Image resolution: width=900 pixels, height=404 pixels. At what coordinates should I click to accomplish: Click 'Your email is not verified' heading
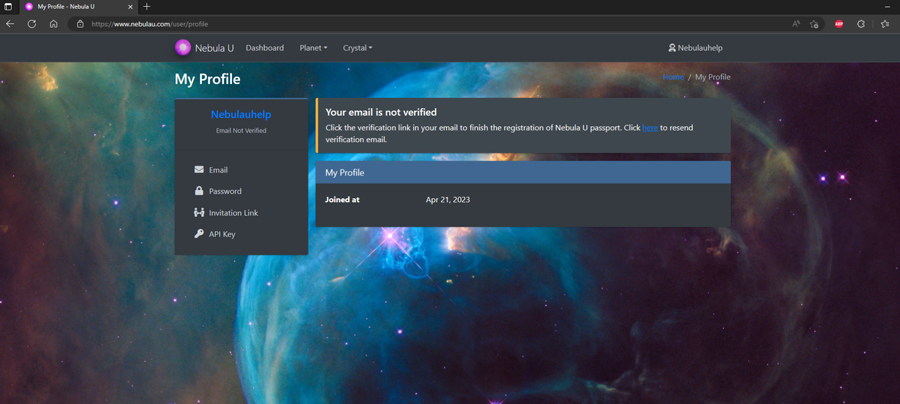(x=381, y=112)
